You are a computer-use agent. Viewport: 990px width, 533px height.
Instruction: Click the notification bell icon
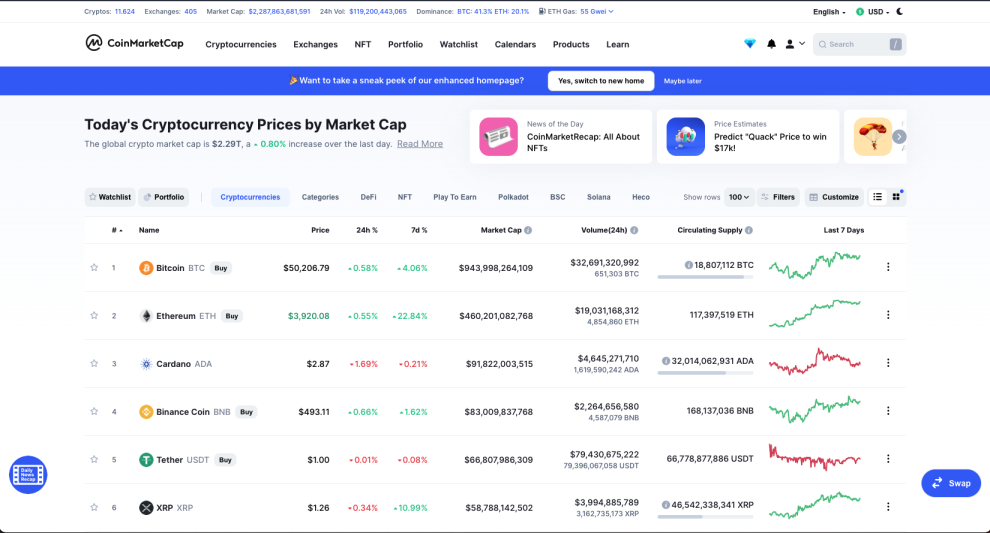(771, 44)
